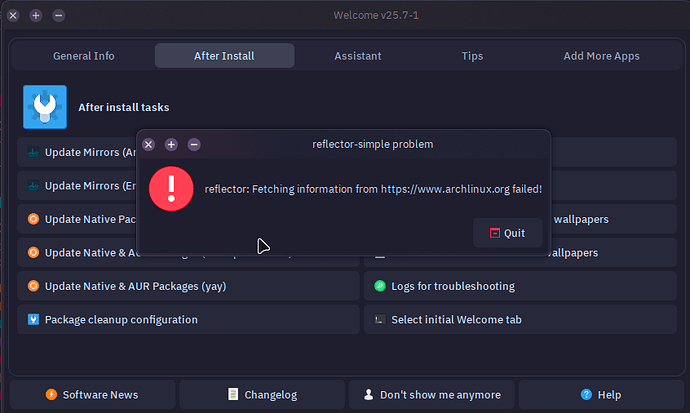This screenshot has width=690, height=413.
Task: Run Update Native & AUR Packages (yay)
Action: (x=188, y=286)
